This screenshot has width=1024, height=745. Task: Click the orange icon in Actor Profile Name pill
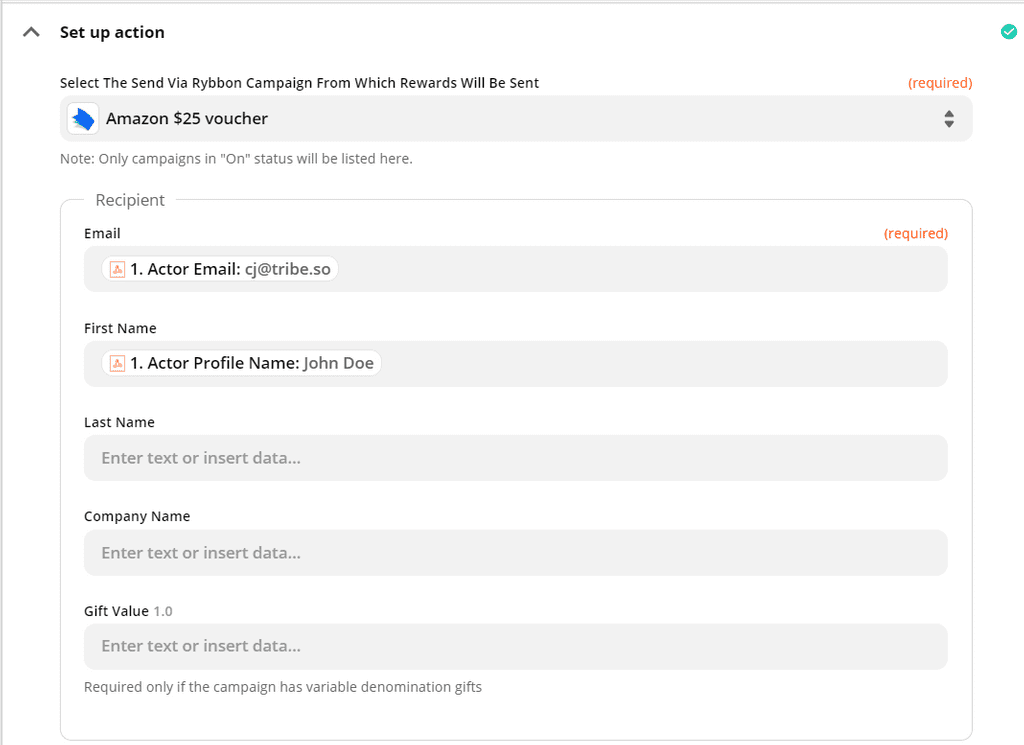coord(117,363)
